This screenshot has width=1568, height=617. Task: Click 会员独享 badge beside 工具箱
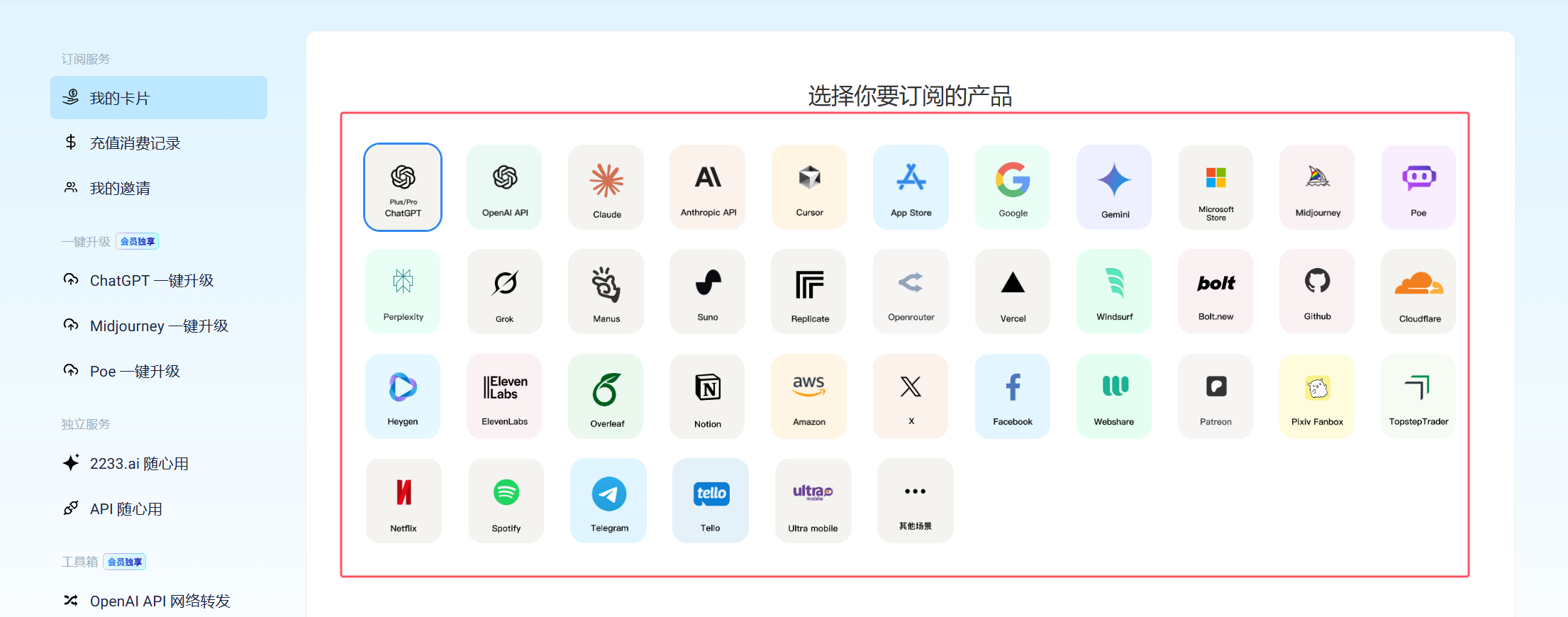[125, 562]
